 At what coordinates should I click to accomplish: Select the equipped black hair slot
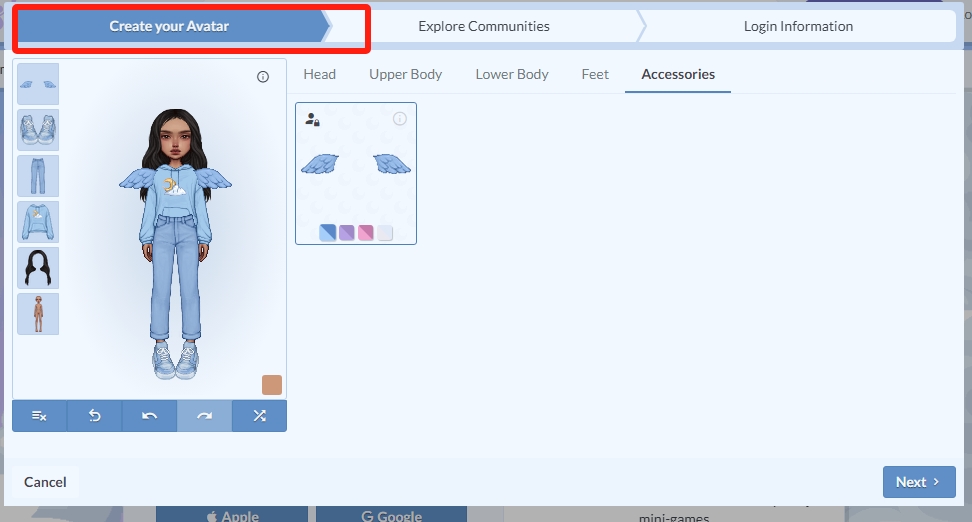pos(38,268)
